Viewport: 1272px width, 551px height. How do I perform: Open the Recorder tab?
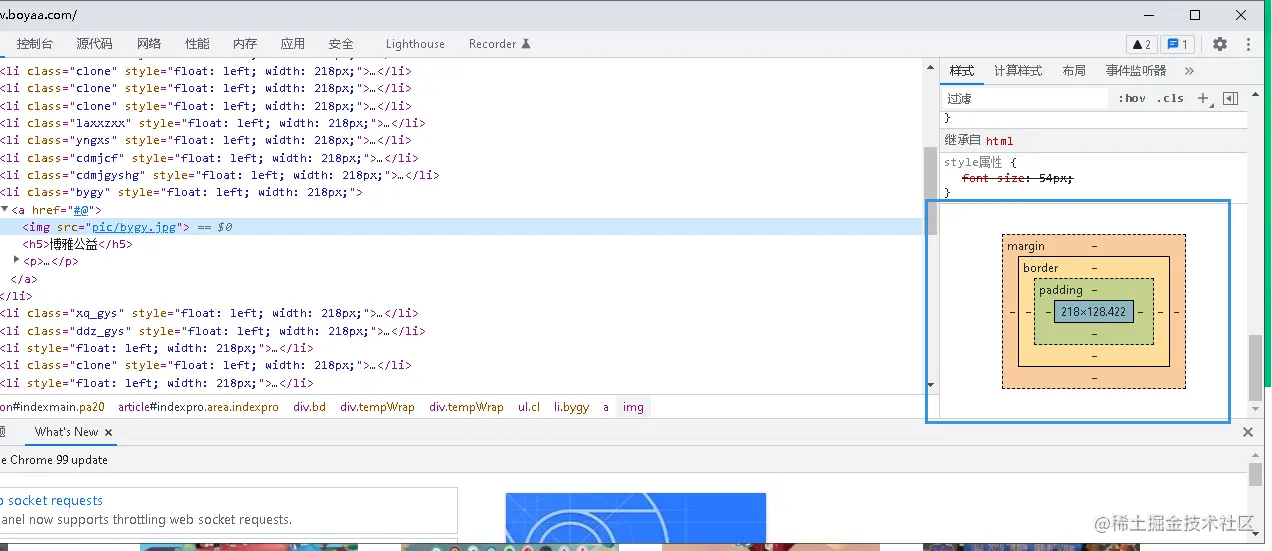tap(499, 44)
